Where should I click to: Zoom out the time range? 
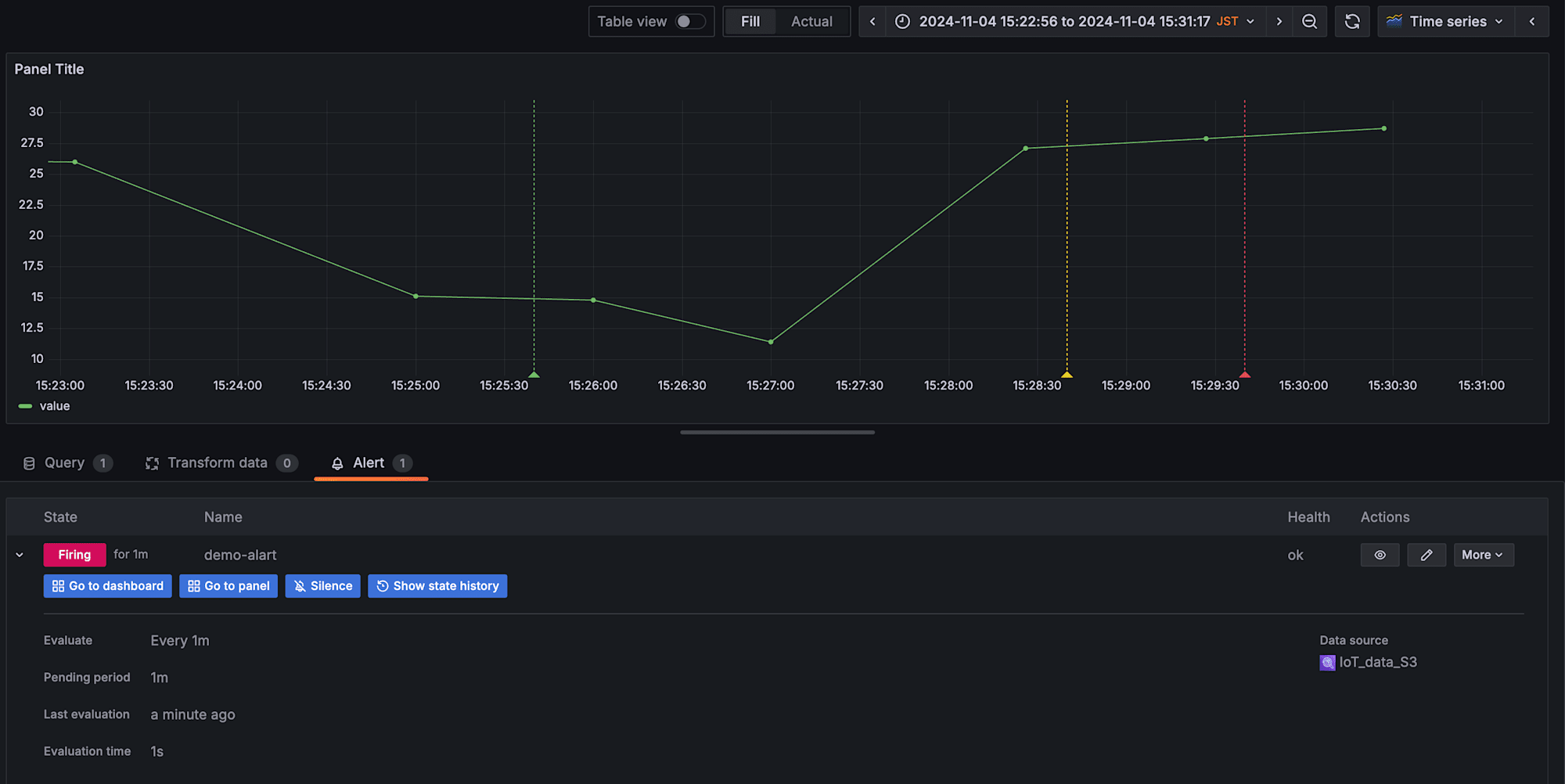tap(1309, 21)
